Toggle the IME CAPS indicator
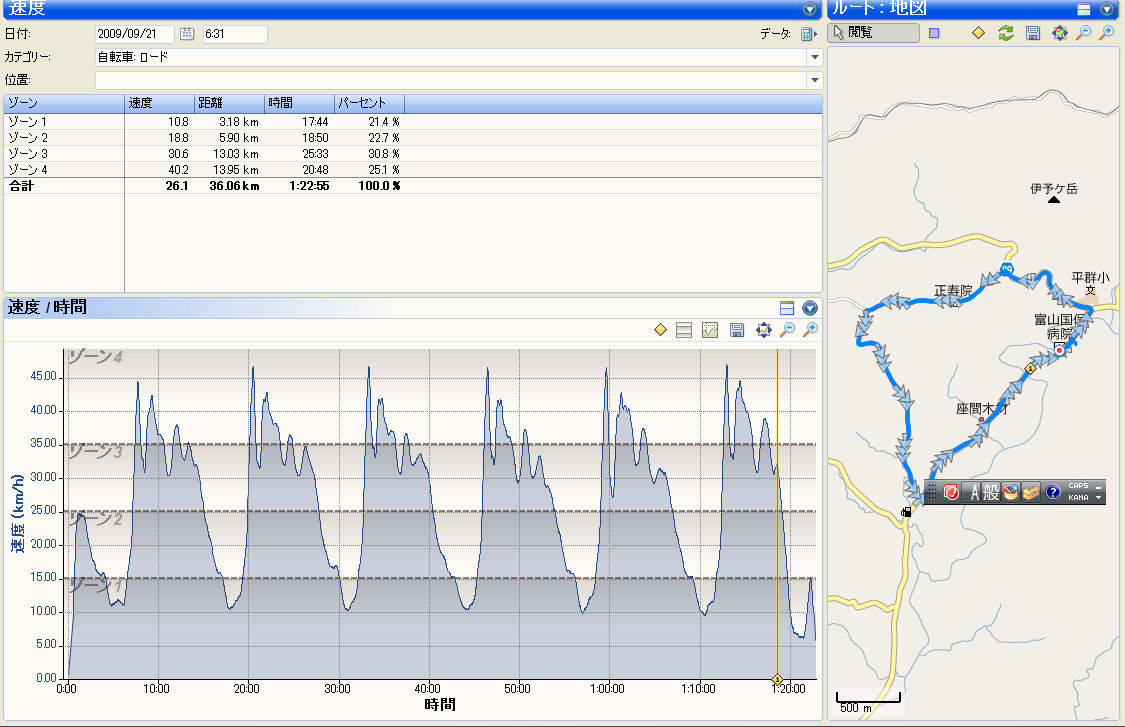 click(x=1078, y=486)
